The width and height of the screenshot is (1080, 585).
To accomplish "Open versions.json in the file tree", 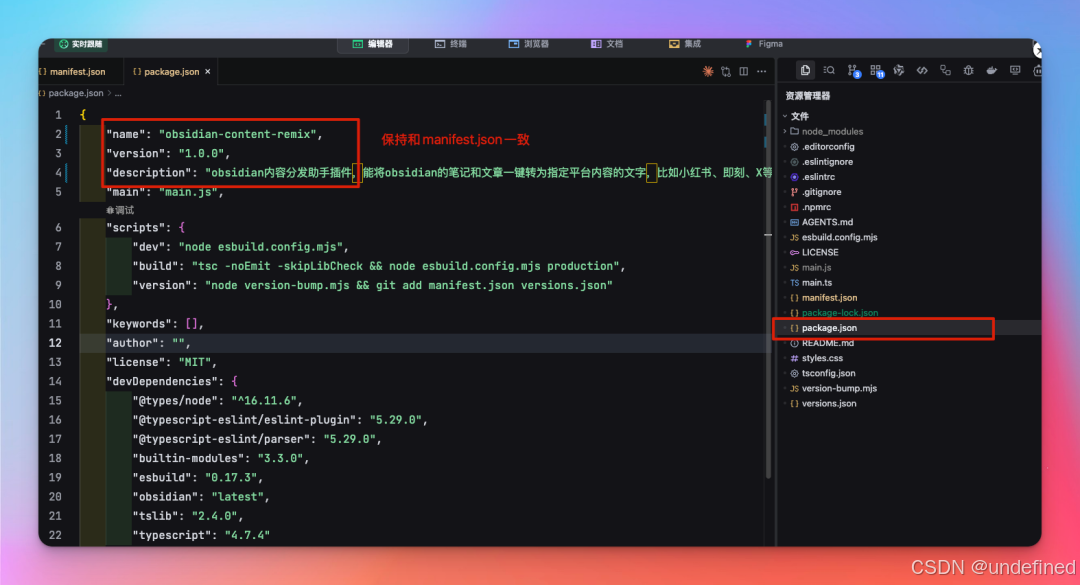I will tap(829, 404).
